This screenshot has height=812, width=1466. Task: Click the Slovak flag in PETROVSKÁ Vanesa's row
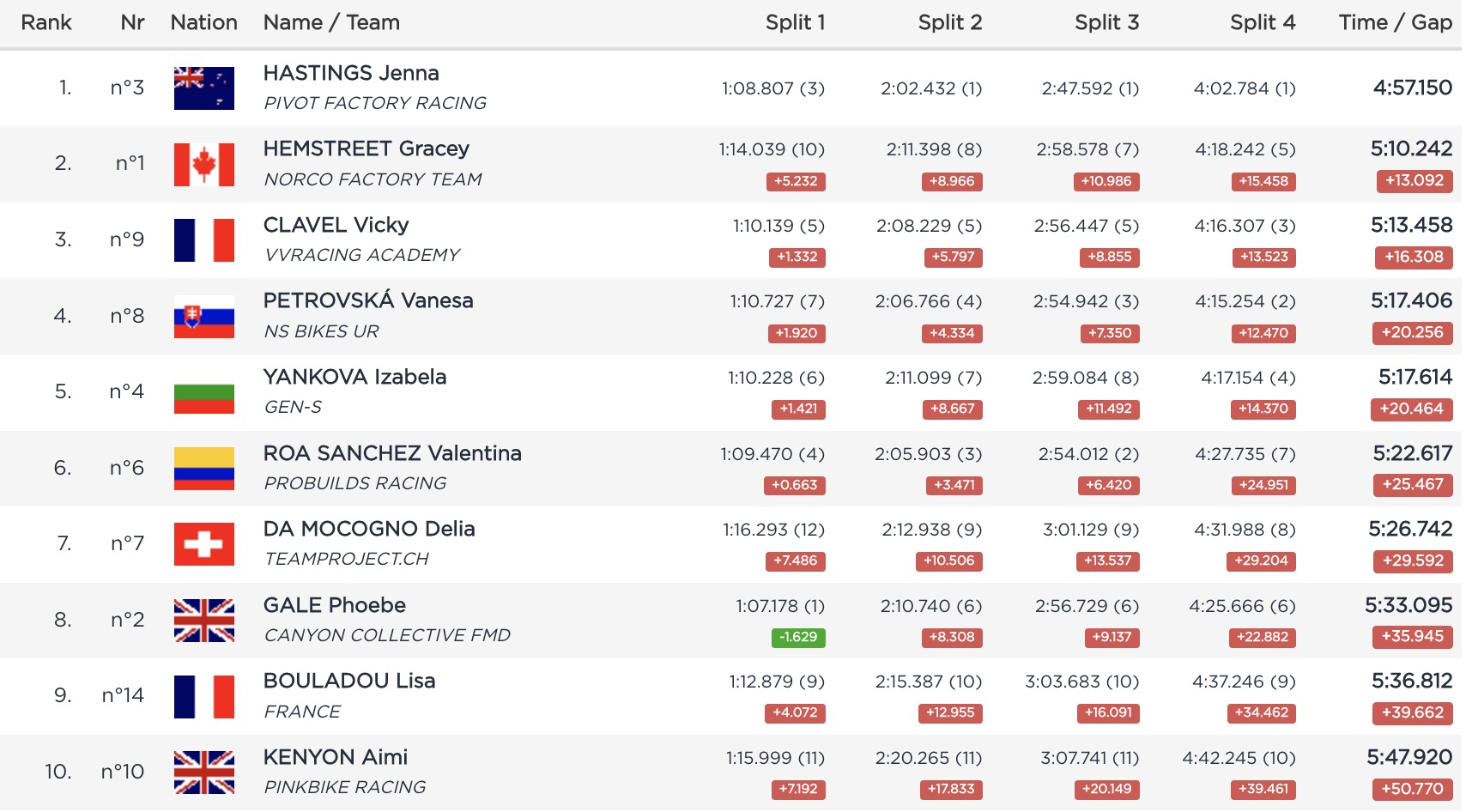click(203, 316)
